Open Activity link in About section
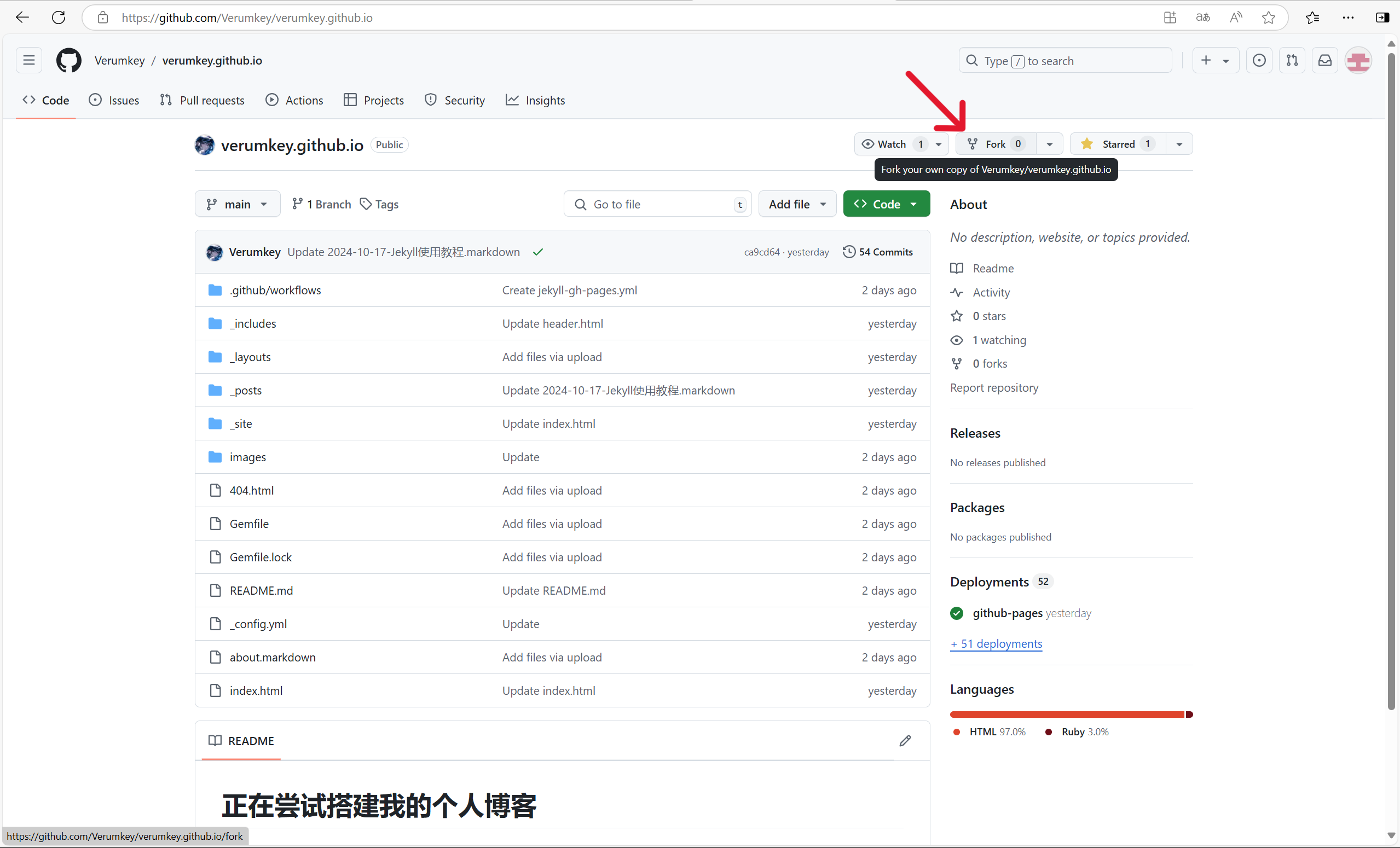This screenshot has height=848, width=1400. [992, 293]
